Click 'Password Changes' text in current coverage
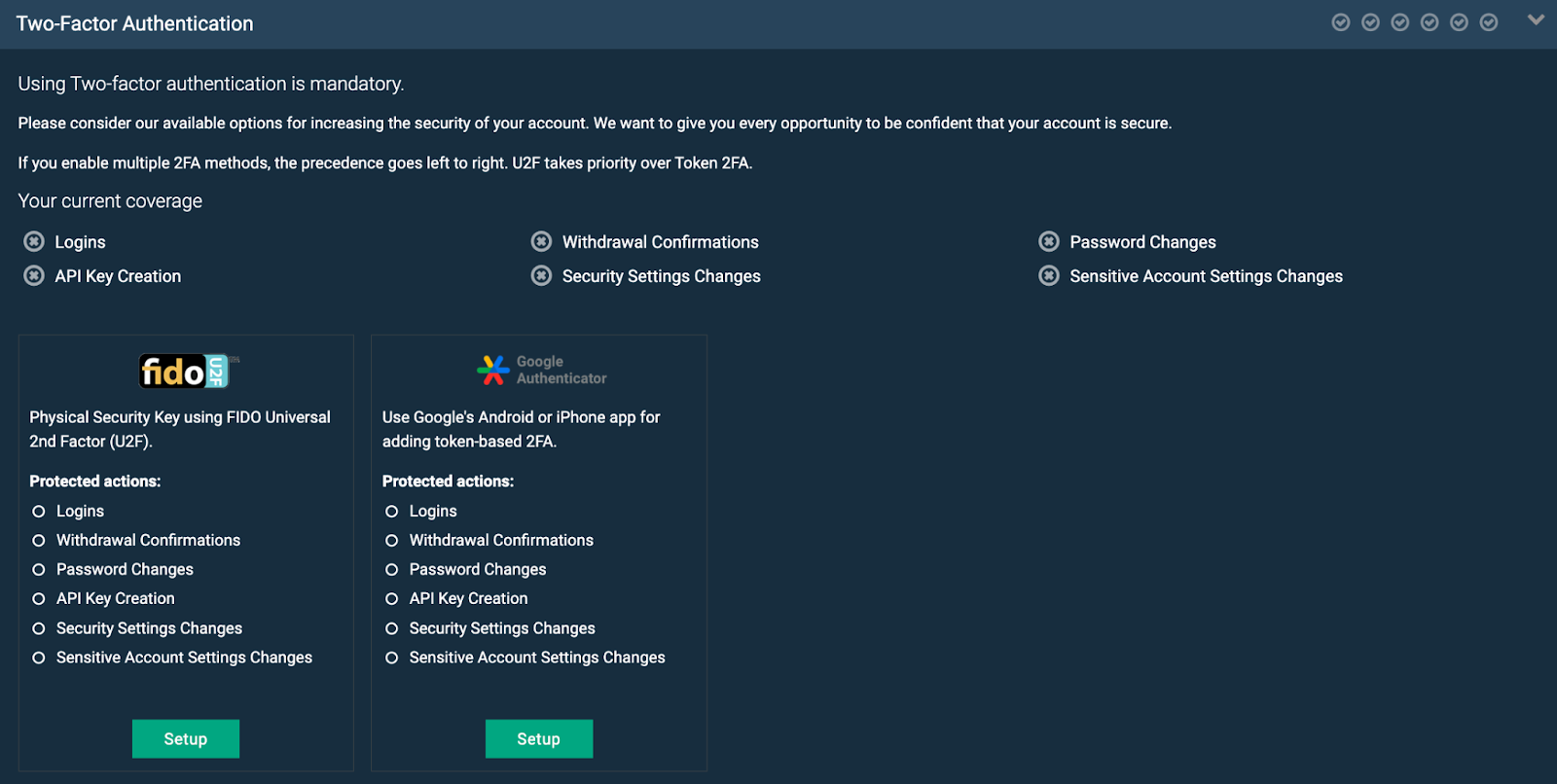Viewport: 1557px width, 784px height. click(1143, 242)
